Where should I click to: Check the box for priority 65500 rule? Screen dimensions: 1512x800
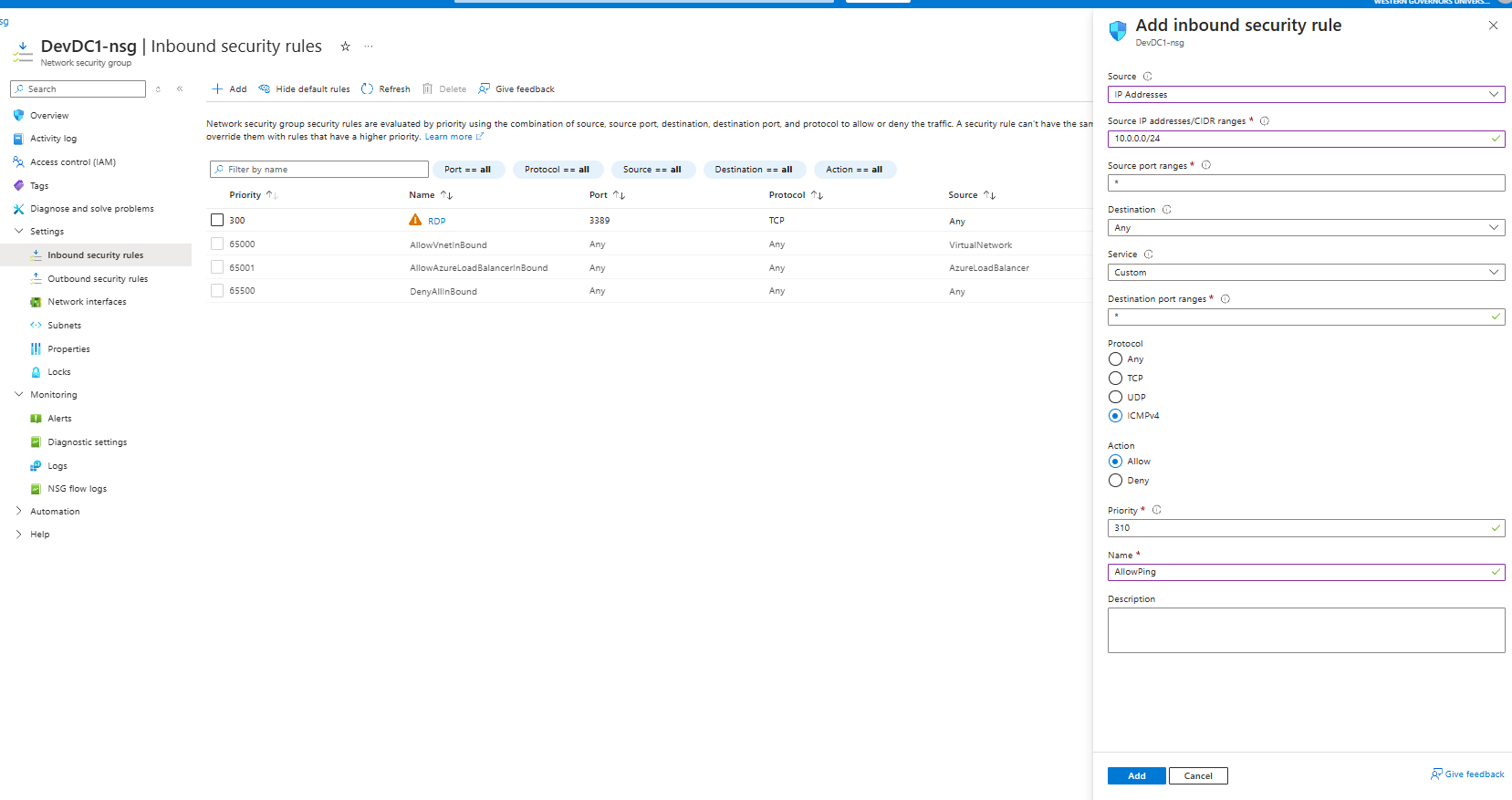click(217, 291)
